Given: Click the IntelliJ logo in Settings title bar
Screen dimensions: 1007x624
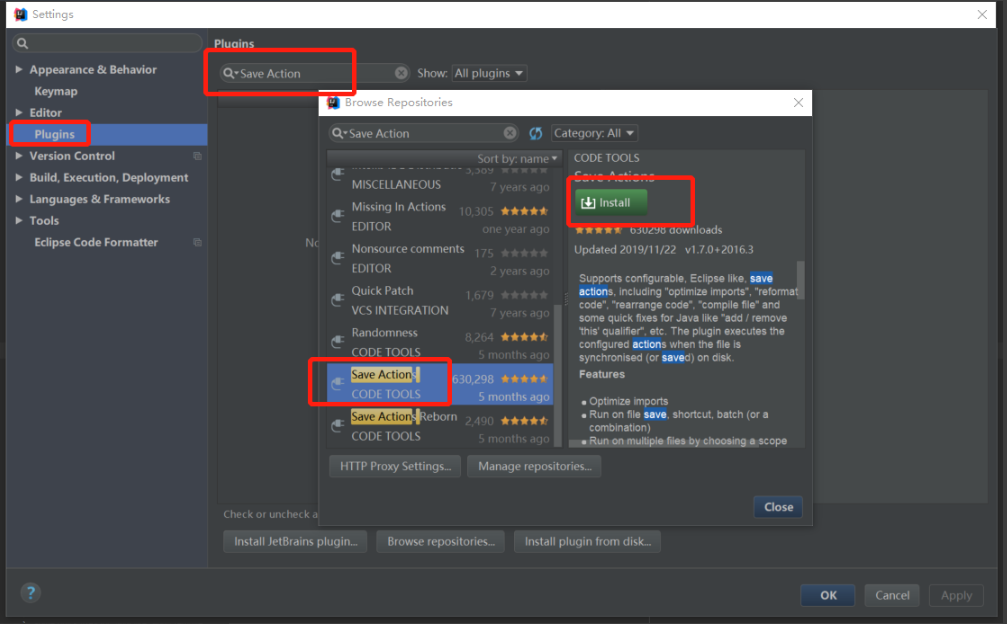Looking at the screenshot, I should point(21,14).
